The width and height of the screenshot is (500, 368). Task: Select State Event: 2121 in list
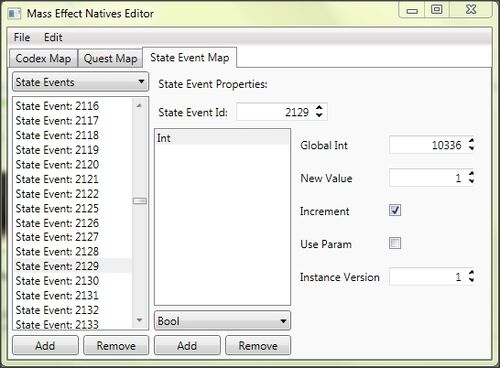73,179
